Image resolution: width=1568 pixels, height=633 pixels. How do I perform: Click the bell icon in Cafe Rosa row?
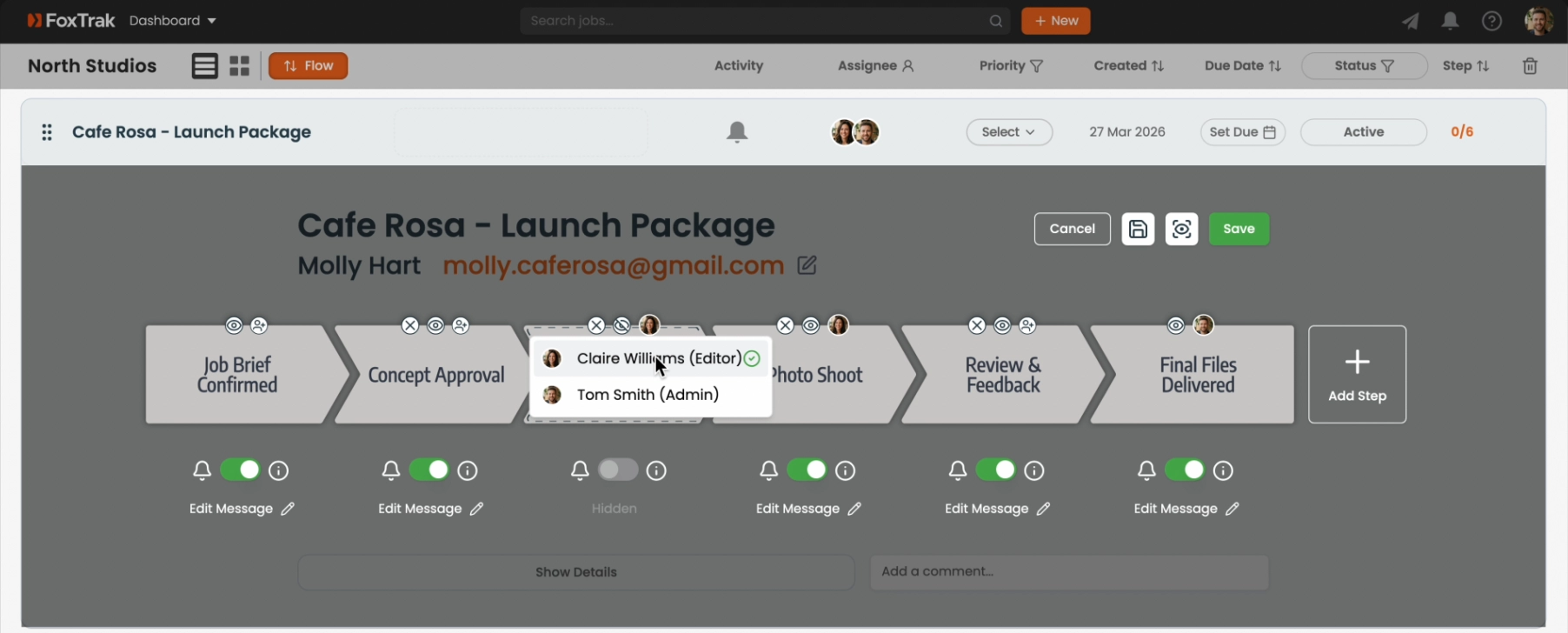click(x=737, y=132)
